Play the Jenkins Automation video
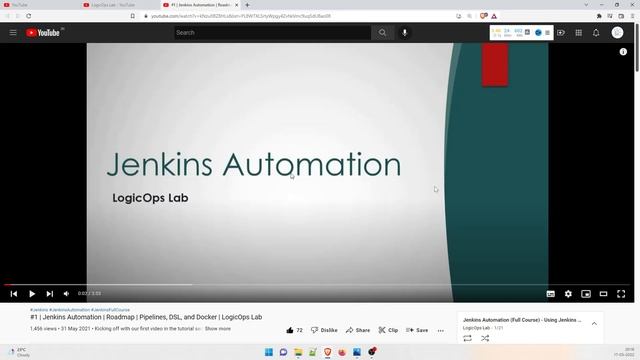This screenshot has width=640, height=360. pyautogui.click(x=32, y=293)
